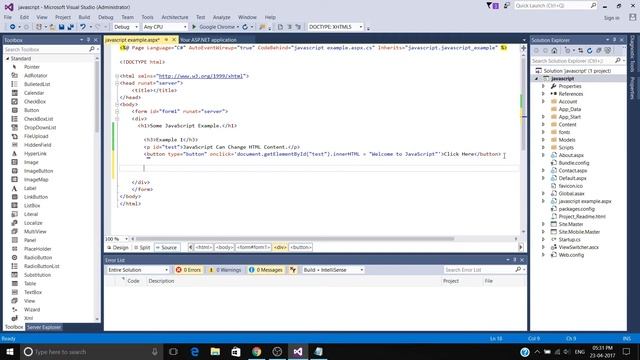
Task: Select Web.config in Solution Explorer
Action: 571,255
